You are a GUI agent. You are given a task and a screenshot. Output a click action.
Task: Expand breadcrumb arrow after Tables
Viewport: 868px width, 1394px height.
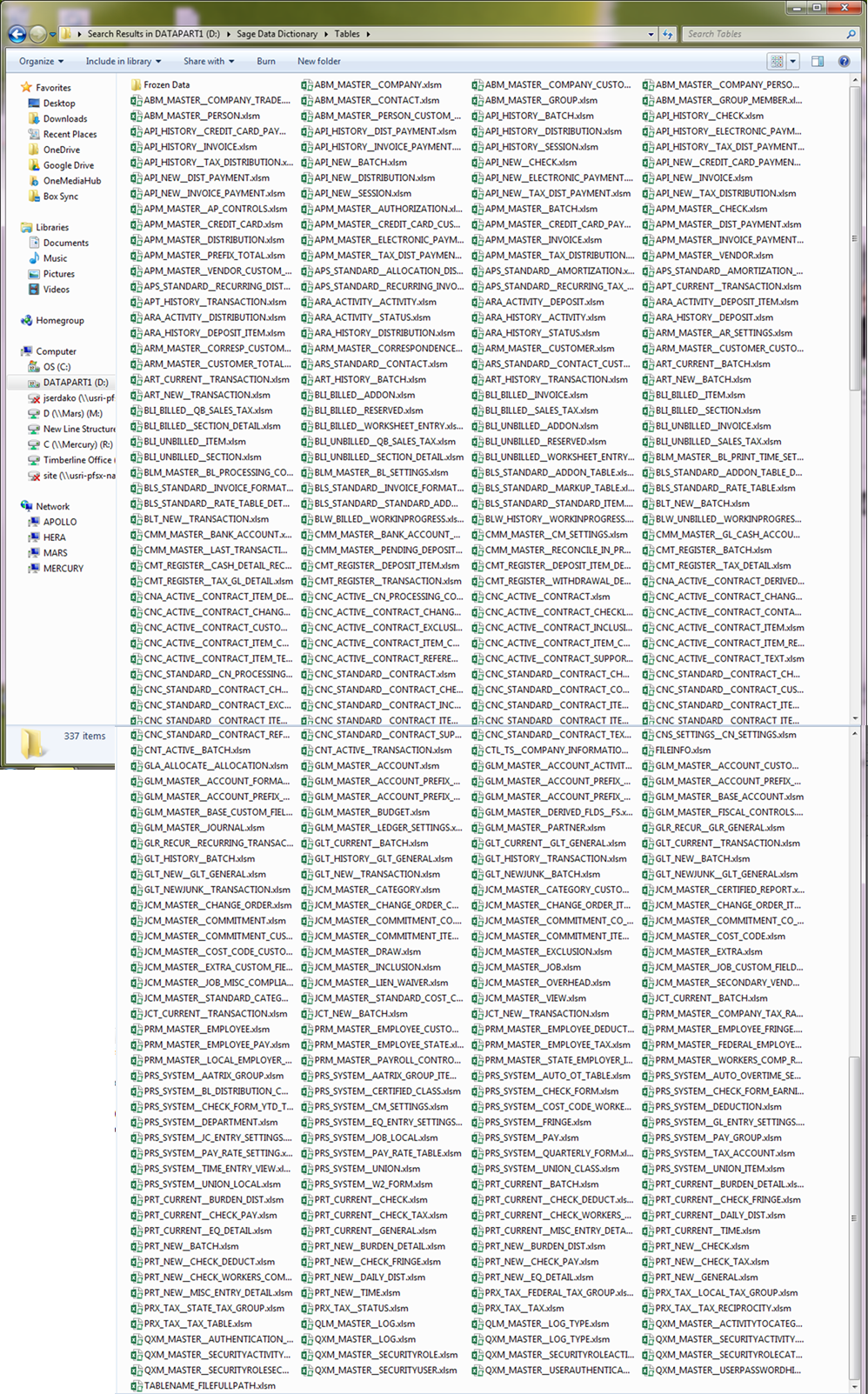(x=368, y=34)
